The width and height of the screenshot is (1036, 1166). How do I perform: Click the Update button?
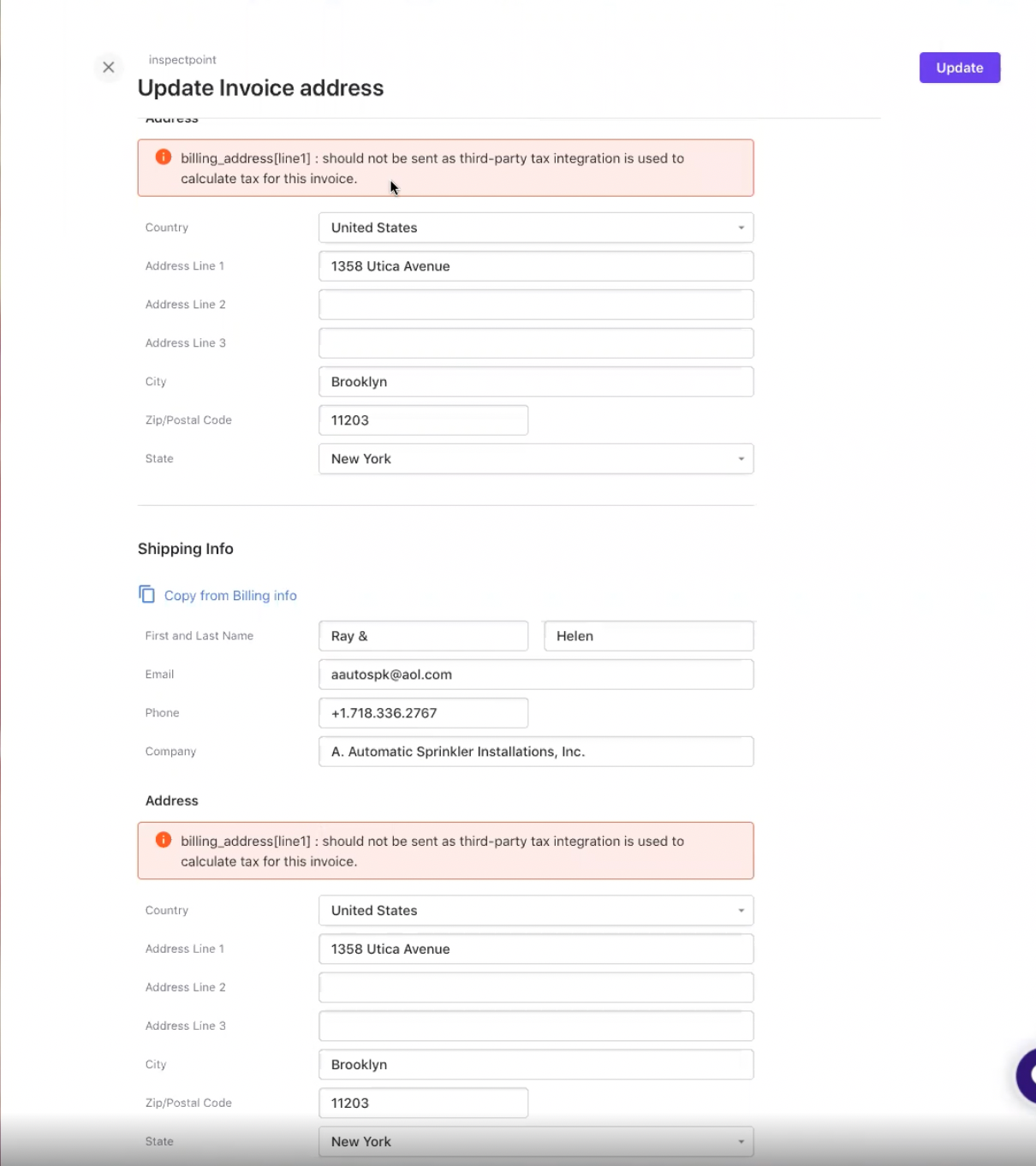[959, 68]
